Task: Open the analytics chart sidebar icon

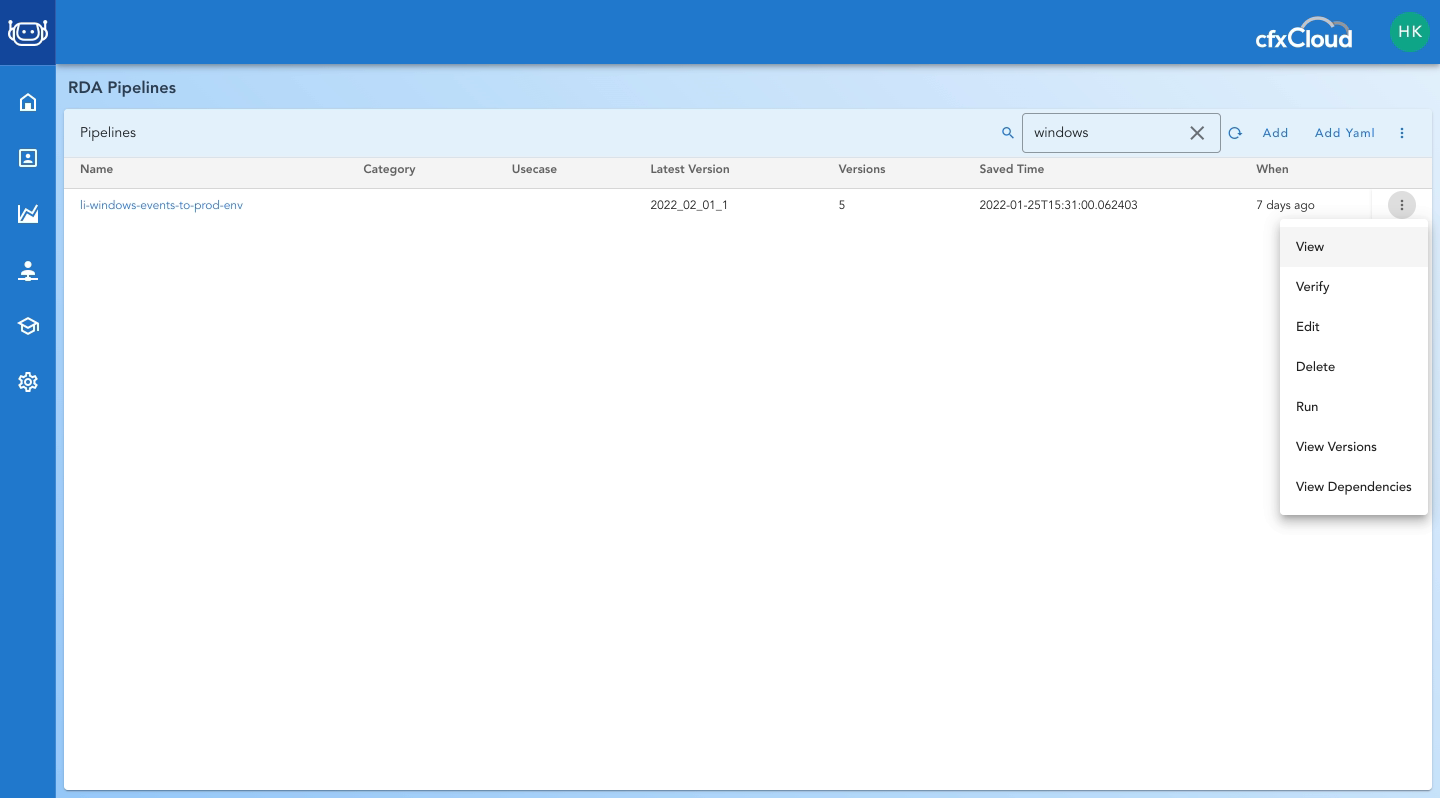Action: (28, 214)
